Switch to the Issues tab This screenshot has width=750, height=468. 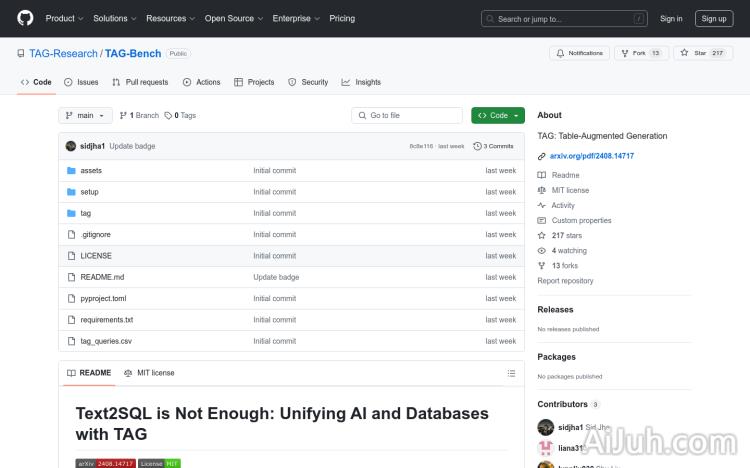[x=81, y=82]
